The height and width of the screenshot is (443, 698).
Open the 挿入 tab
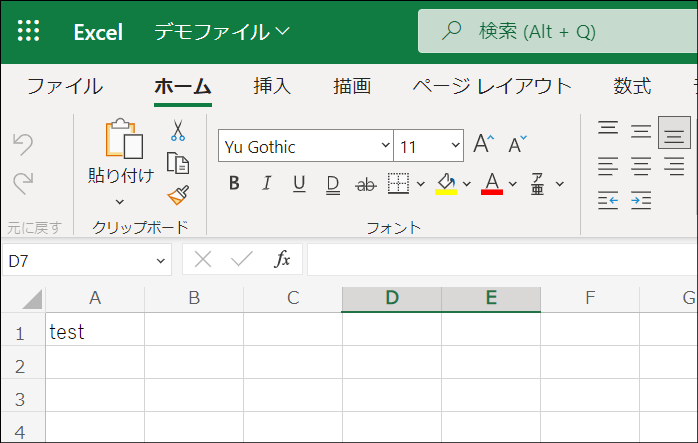pyautogui.click(x=272, y=86)
